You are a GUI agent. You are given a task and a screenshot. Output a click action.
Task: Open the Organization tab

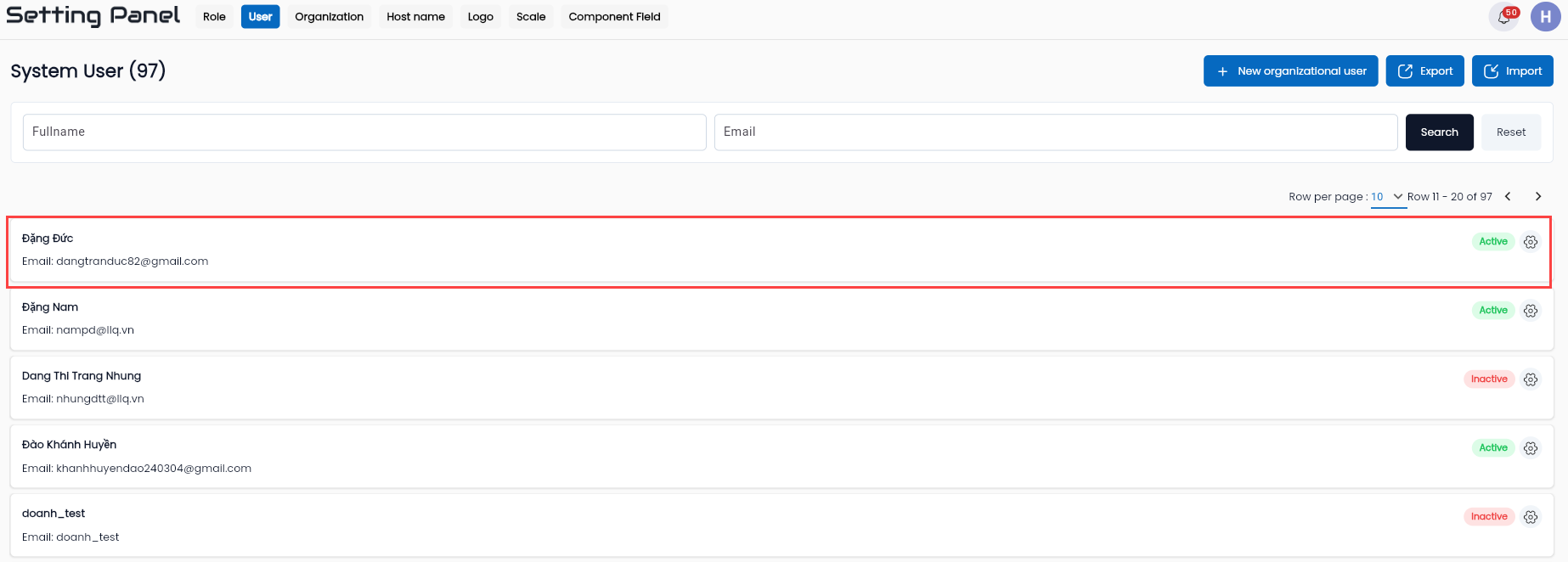(x=329, y=17)
